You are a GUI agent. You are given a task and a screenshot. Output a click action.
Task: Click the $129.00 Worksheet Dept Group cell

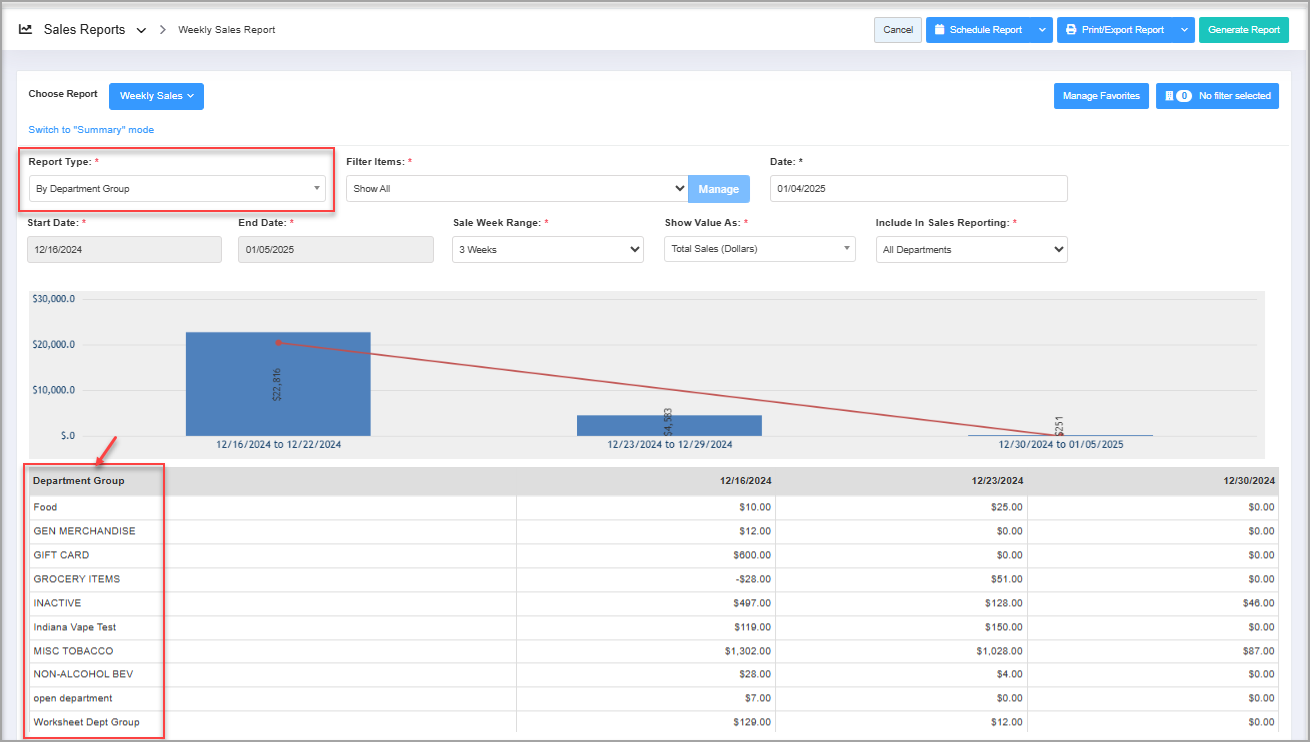[753, 722]
